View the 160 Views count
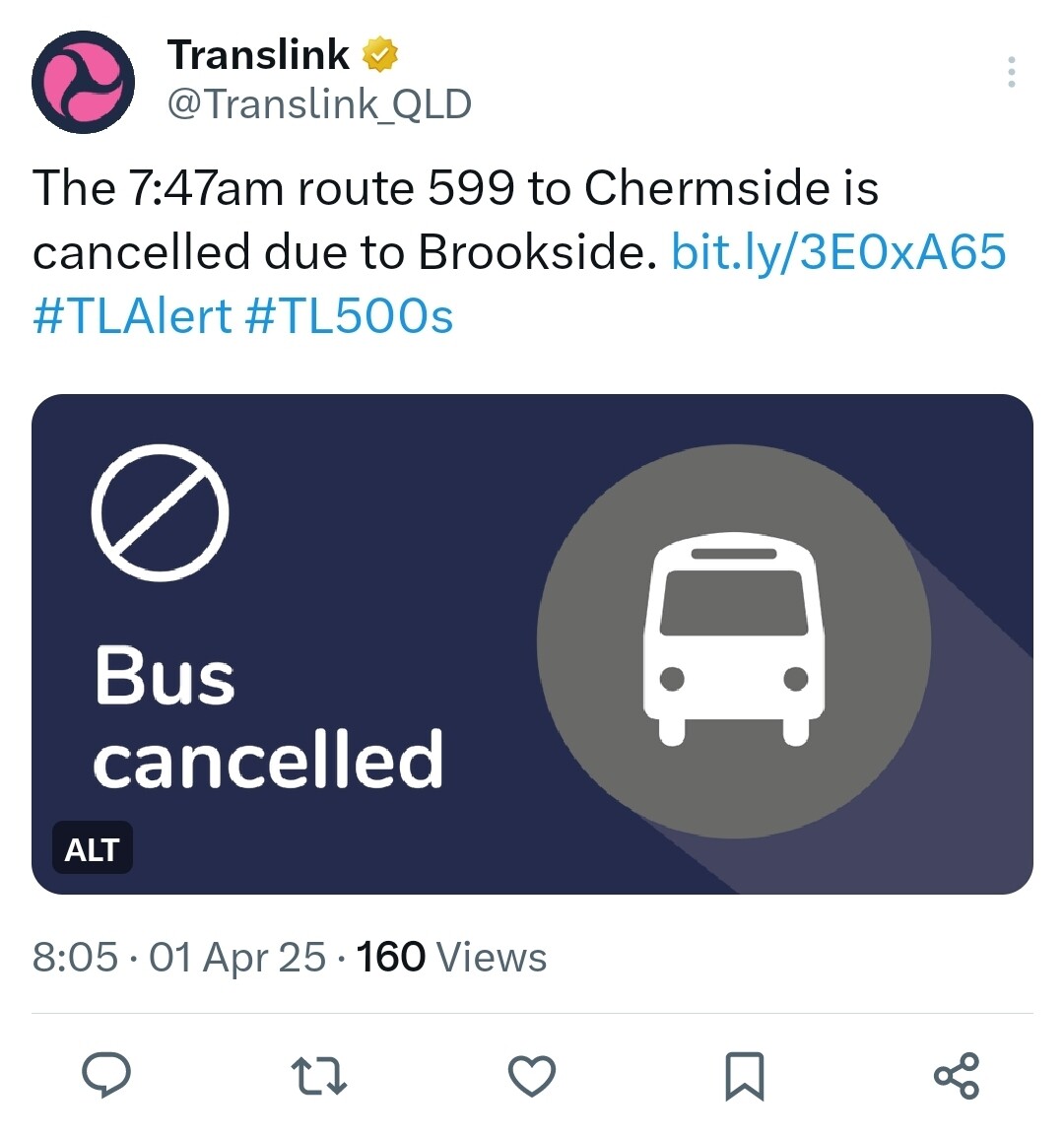 click(x=451, y=957)
